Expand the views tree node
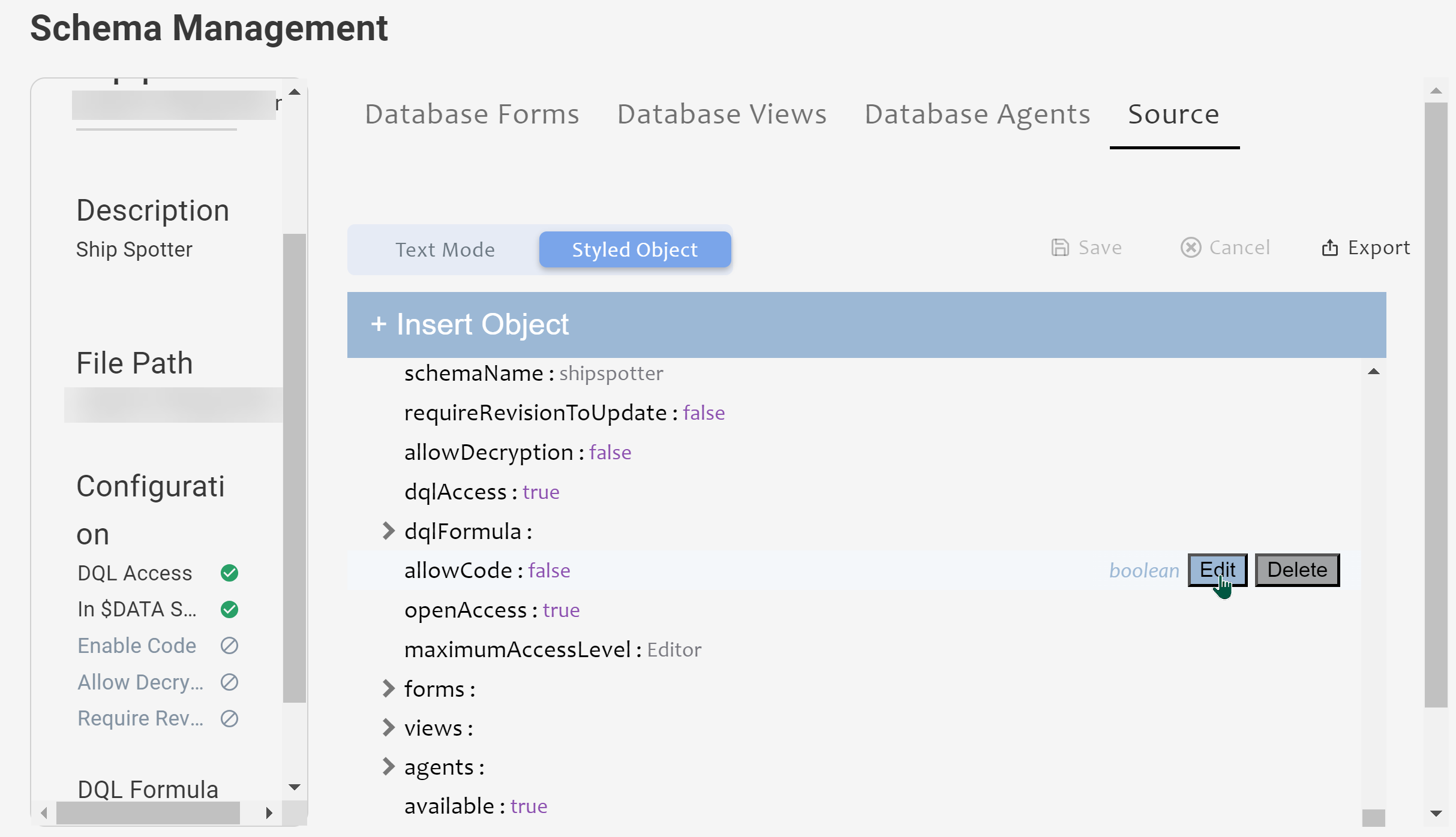Image resolution: width=1456 pixels, height=837 pixels. coord(388,728)
